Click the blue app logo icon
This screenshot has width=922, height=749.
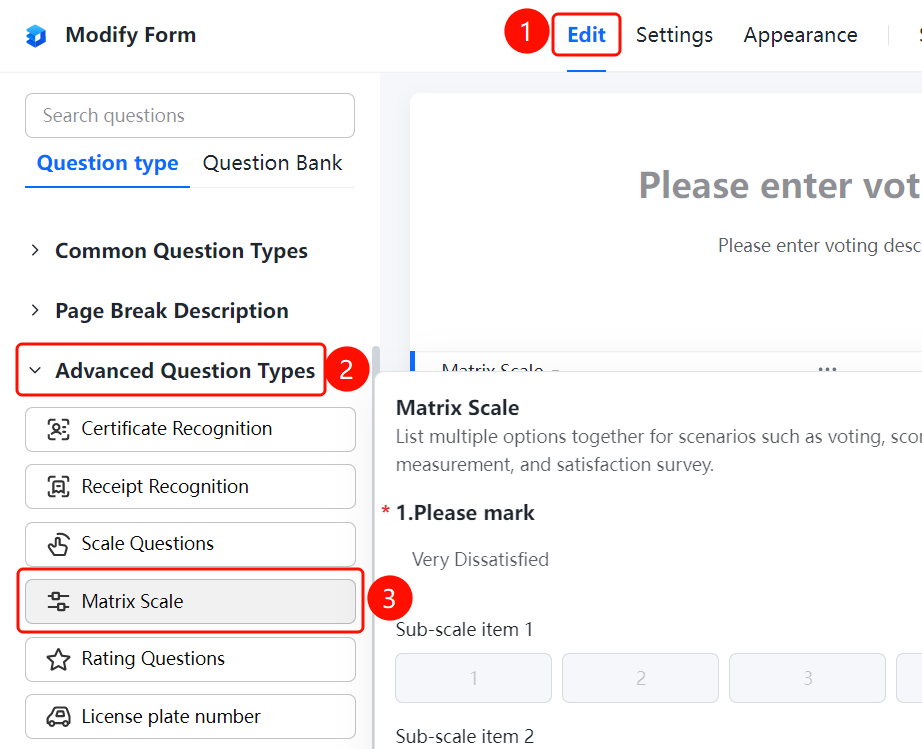[36, 35]
